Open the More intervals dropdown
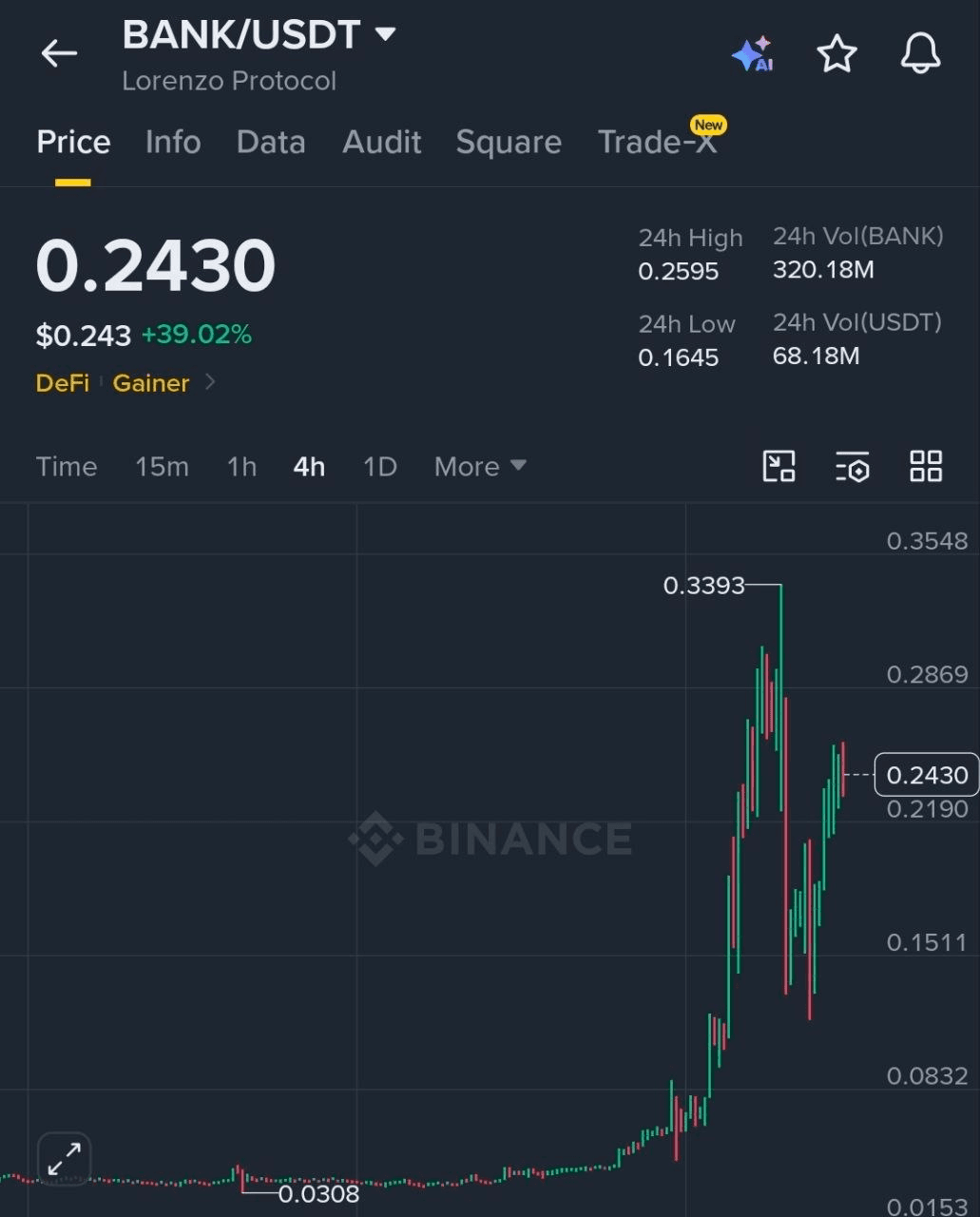Viewport: 980px width, 1217px height. [x=480, y=466]
